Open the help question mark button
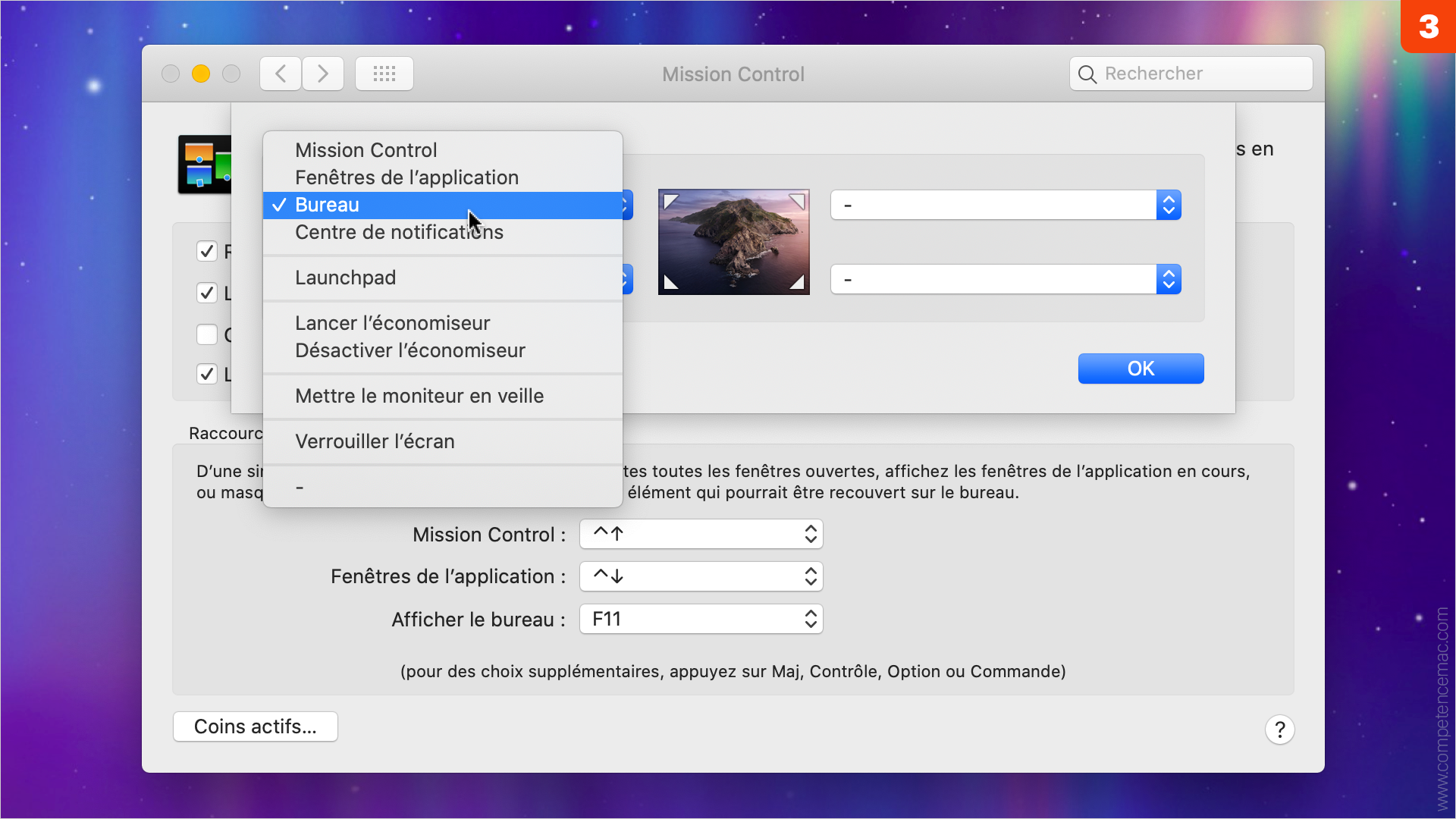Viewport: 1456px width, 819px height. [x=1279, y=730]
